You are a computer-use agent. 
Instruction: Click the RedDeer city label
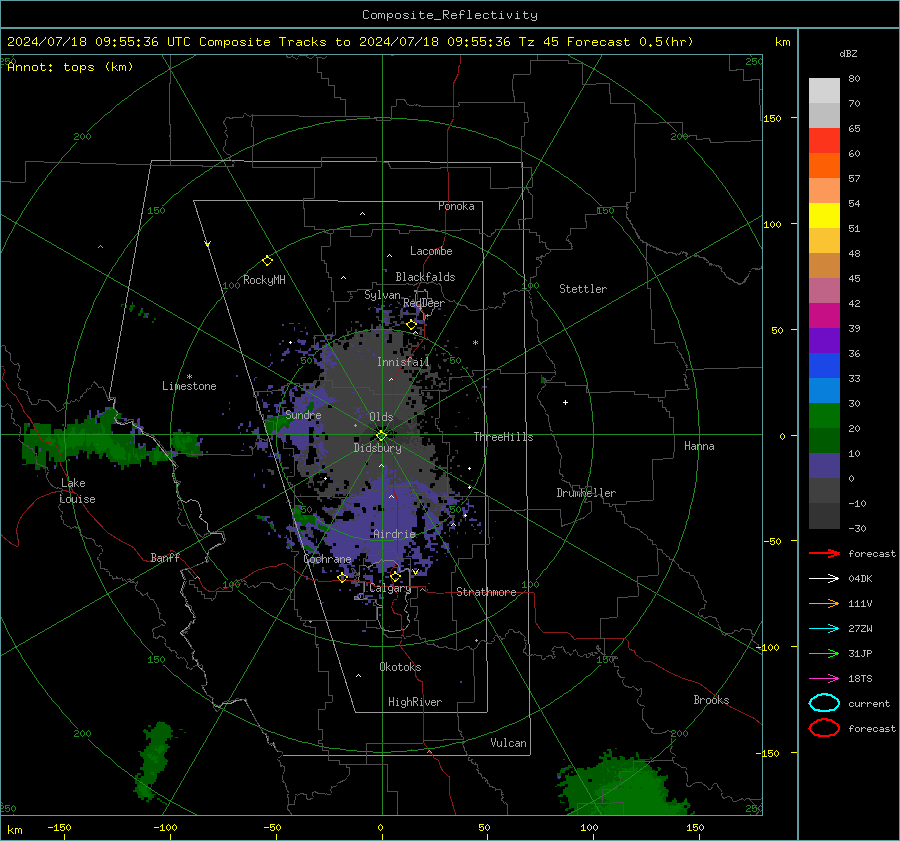(x=424, y=303)
